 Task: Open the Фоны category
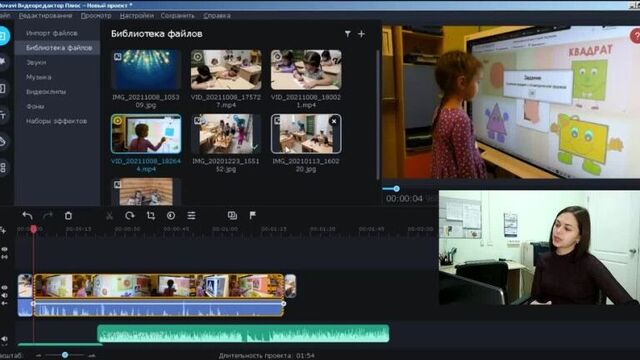35,107
